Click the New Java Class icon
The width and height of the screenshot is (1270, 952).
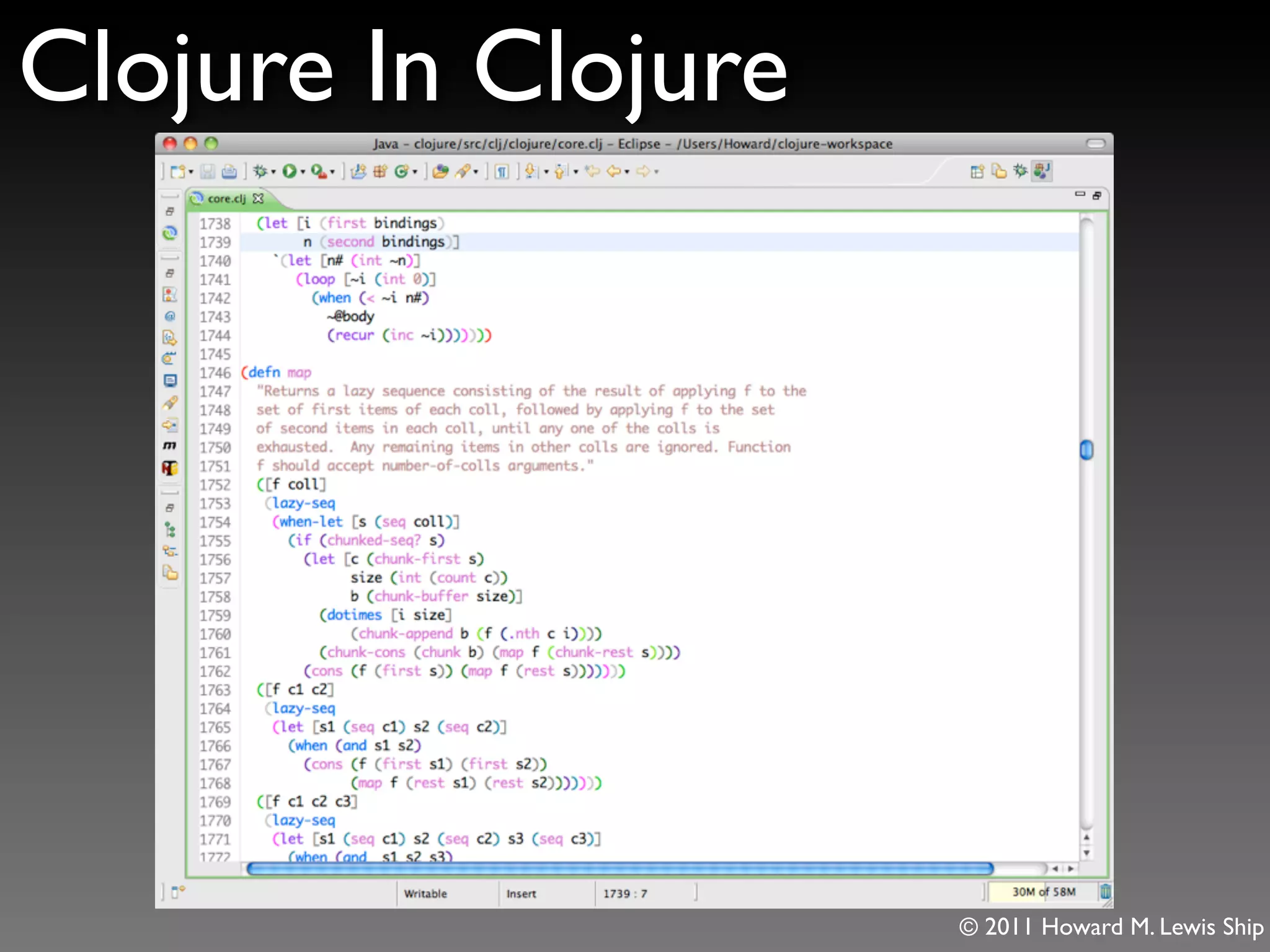pyautogui.click(x=401, y=171)
